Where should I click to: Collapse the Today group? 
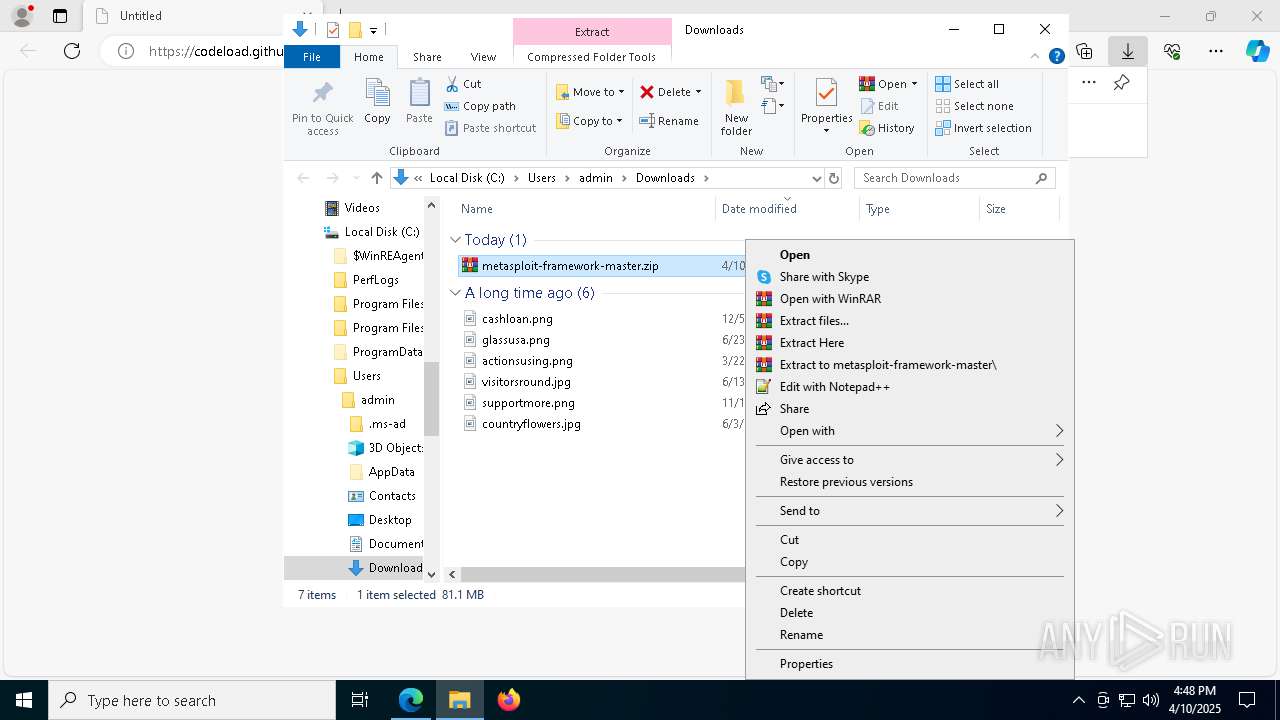coord(455,240)
